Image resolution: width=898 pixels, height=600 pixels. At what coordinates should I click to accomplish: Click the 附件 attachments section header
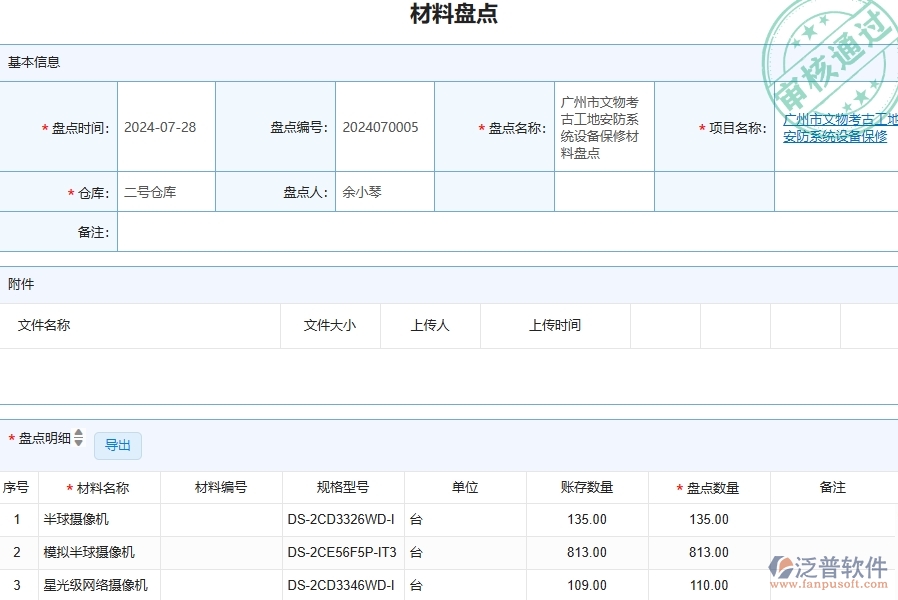(x=24, y=284)
